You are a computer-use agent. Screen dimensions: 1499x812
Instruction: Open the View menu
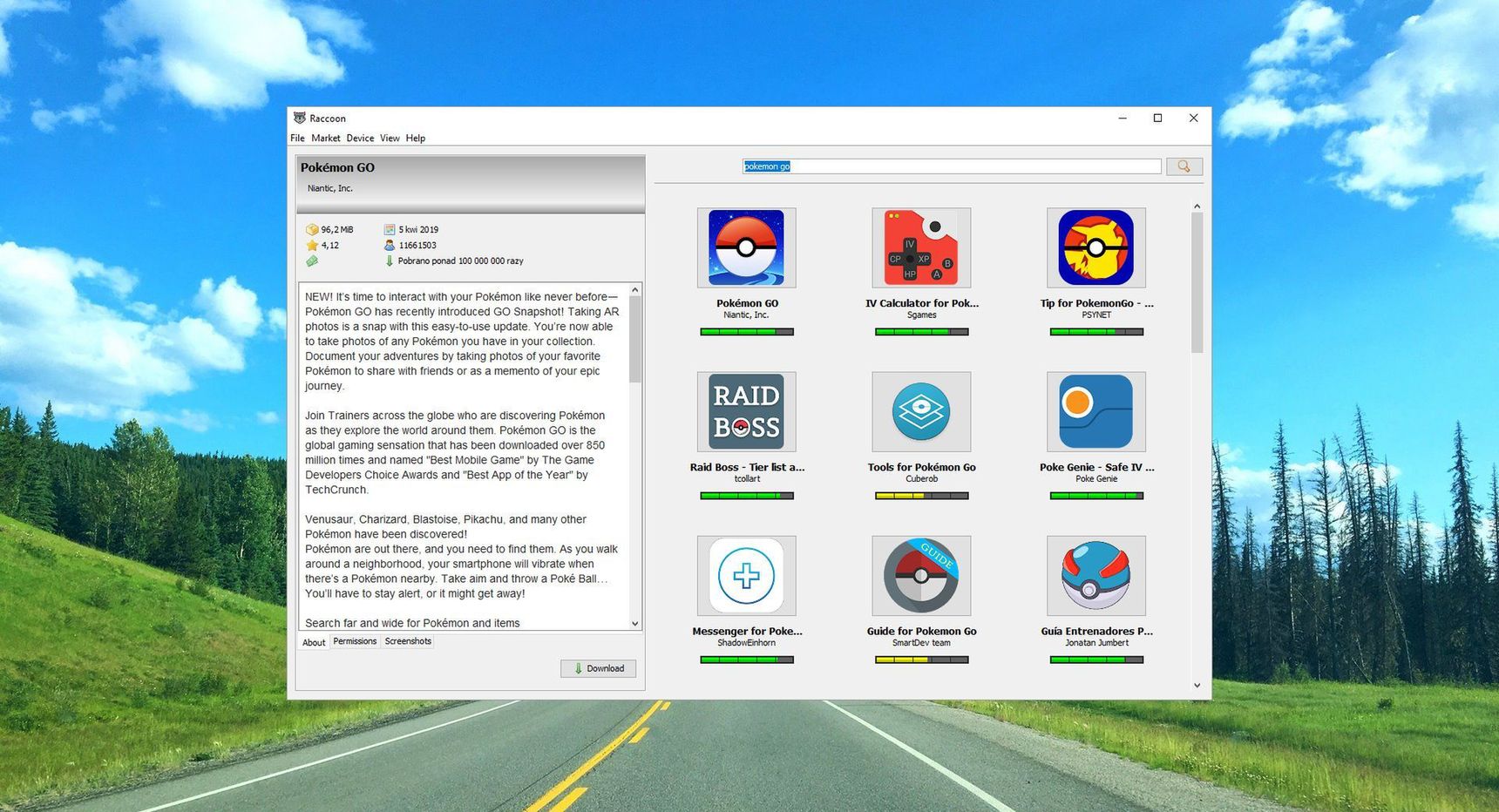tap(390, 138)
